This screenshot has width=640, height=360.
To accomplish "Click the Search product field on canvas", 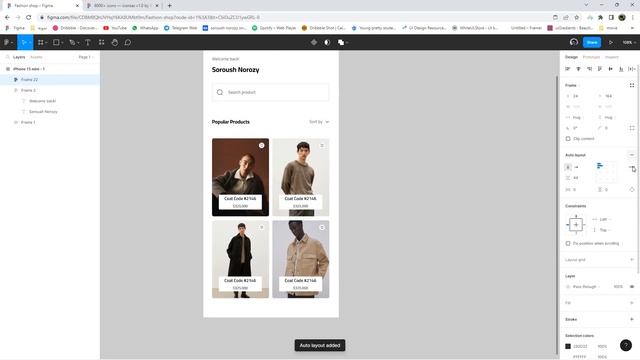I will tap(270, 92).
